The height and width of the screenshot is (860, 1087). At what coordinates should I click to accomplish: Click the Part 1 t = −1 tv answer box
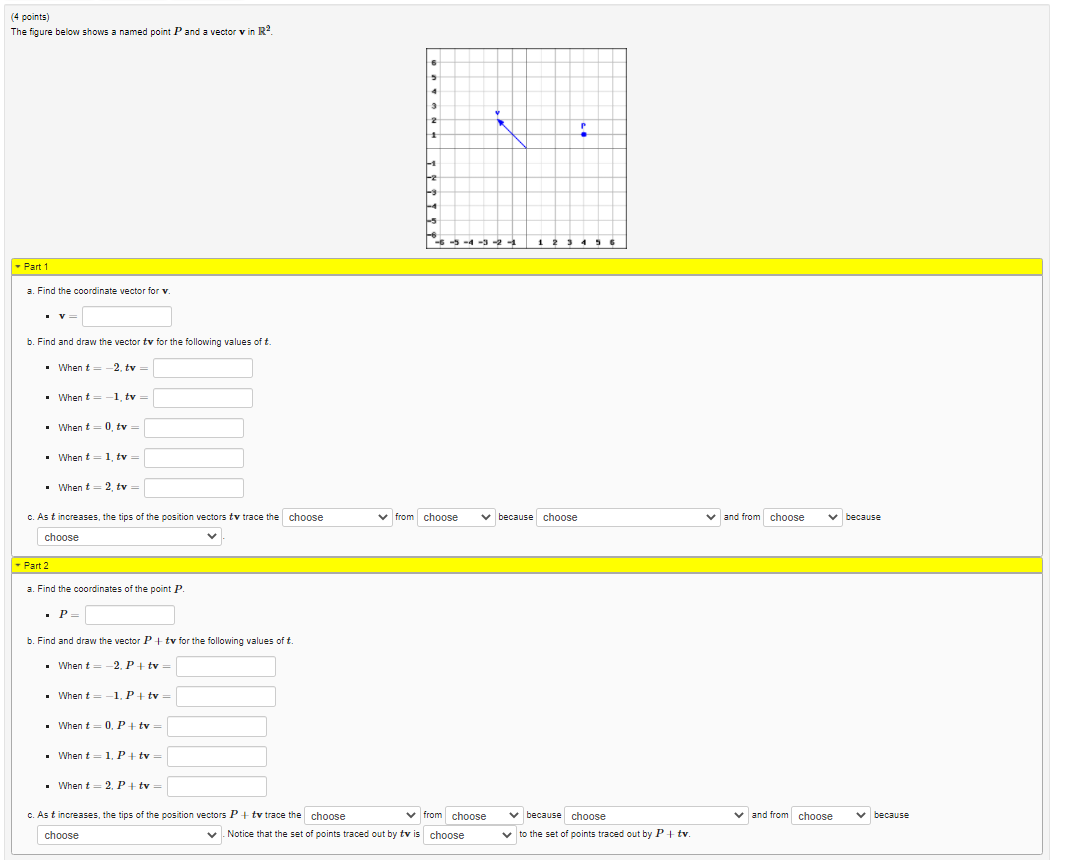(x=202, y=398)
